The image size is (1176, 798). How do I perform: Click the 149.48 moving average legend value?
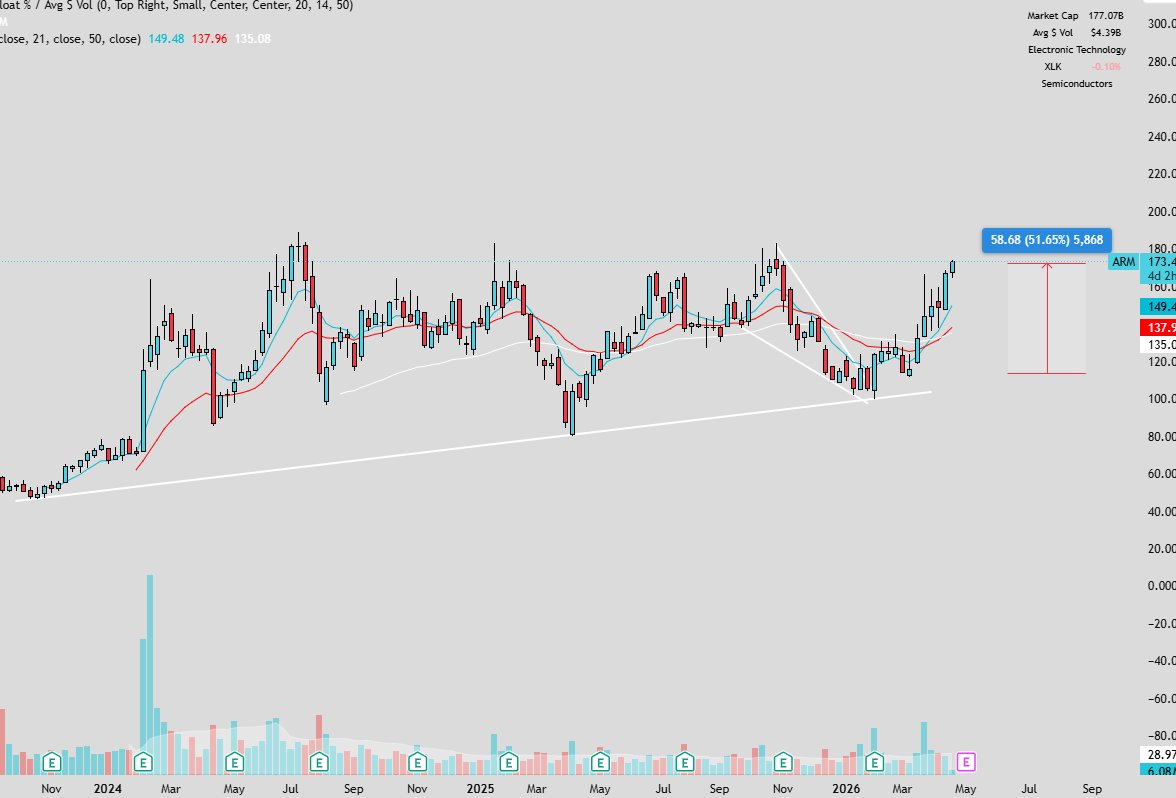(x=166, y=39)
